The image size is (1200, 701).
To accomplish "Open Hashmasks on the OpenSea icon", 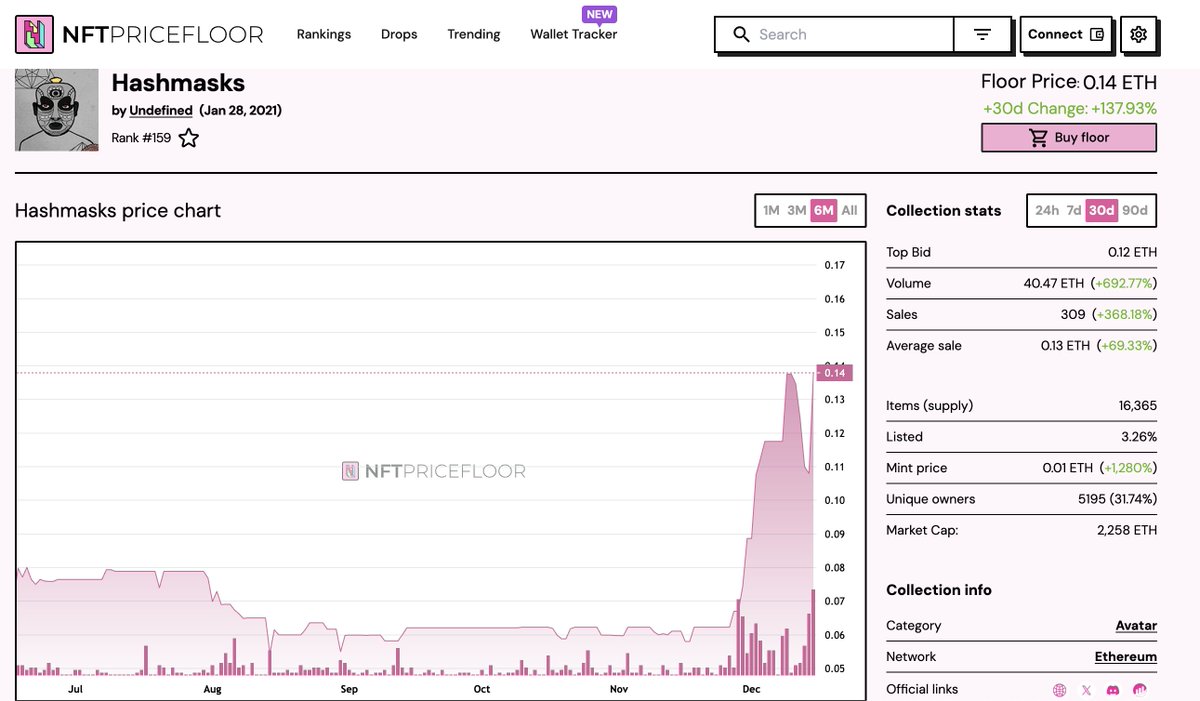I will point(1139,690).
